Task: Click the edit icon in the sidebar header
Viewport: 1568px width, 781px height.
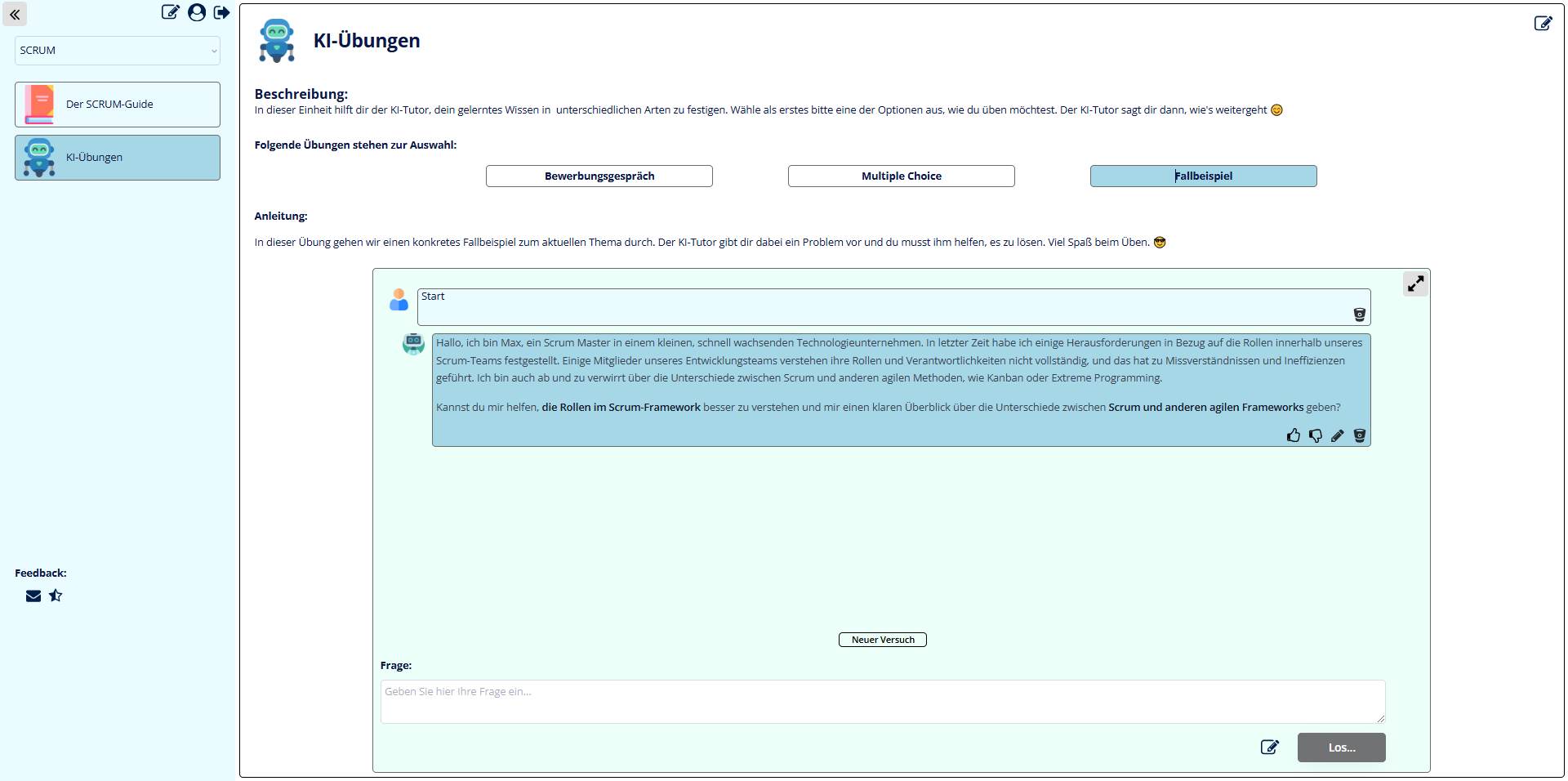Action: point(170,12)
